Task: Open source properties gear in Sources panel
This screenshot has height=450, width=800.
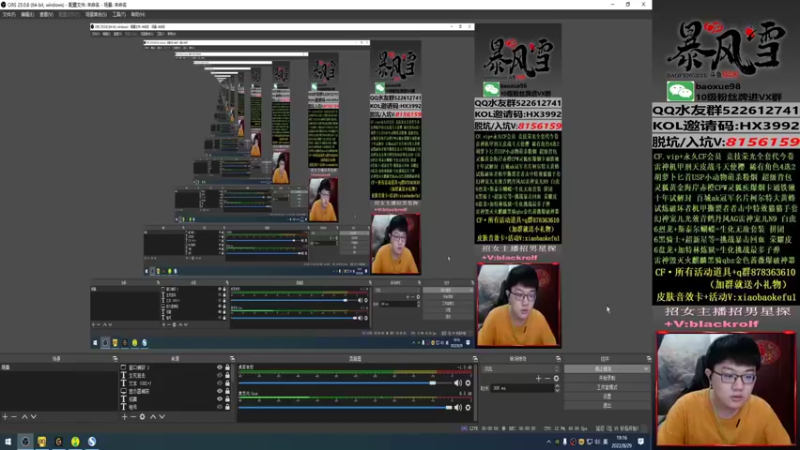Action: [x=142, y=417]
